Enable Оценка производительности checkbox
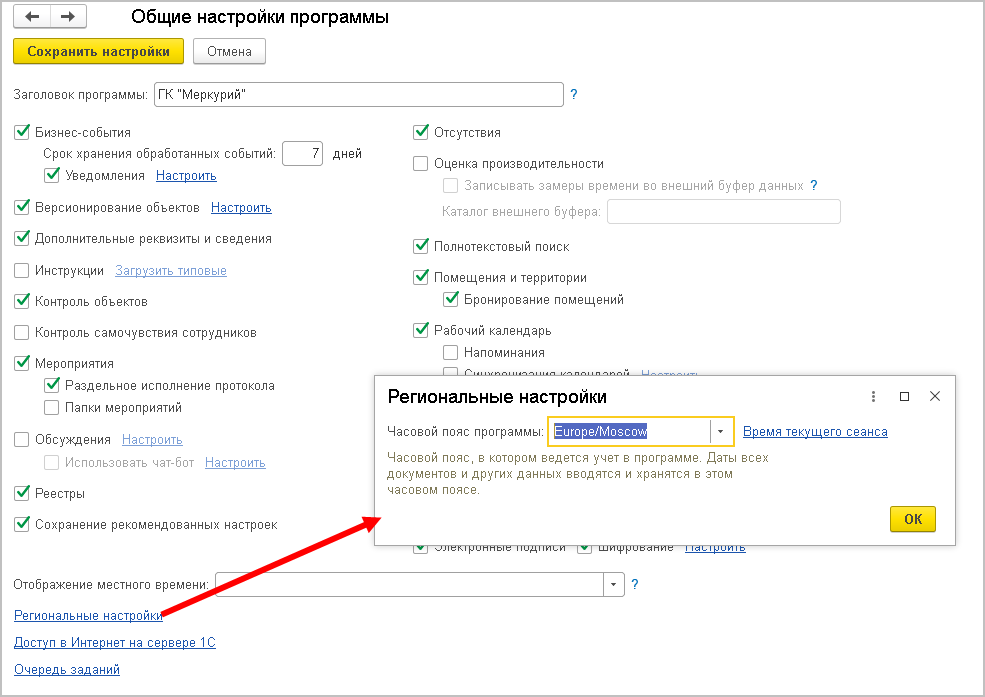 click(421, 163)
